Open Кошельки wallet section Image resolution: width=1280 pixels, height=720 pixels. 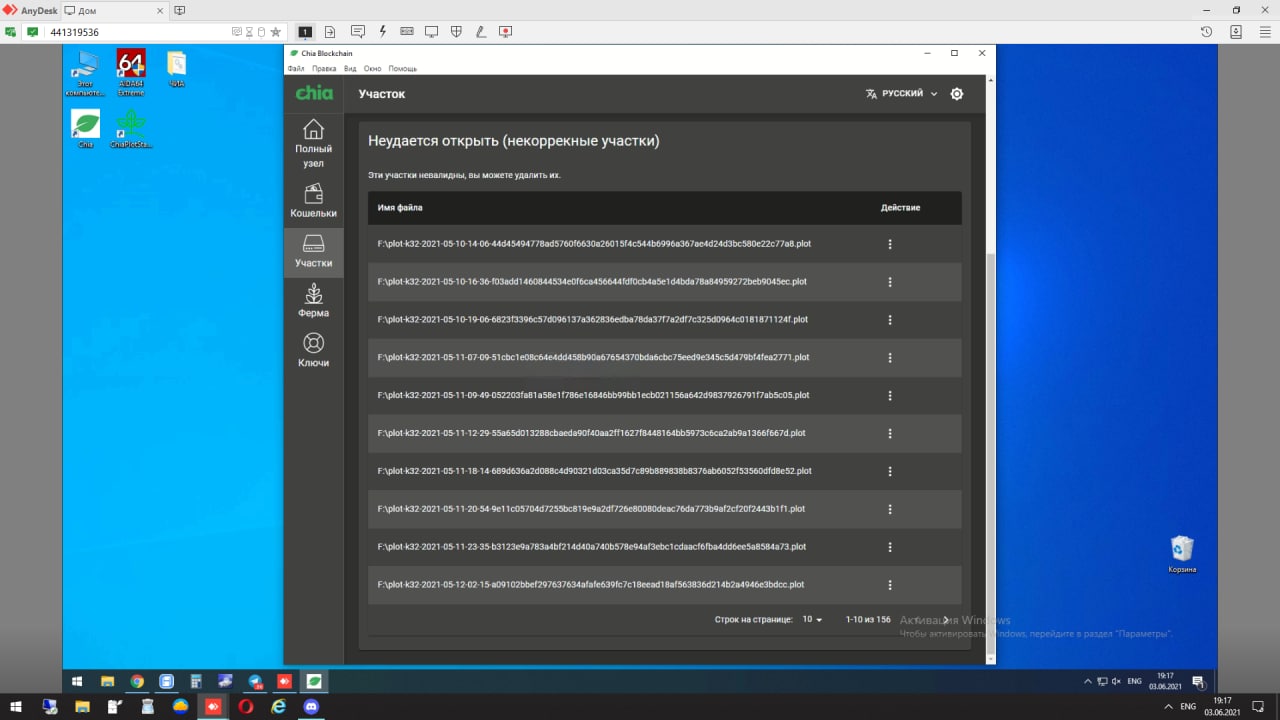tap(313, 200)
